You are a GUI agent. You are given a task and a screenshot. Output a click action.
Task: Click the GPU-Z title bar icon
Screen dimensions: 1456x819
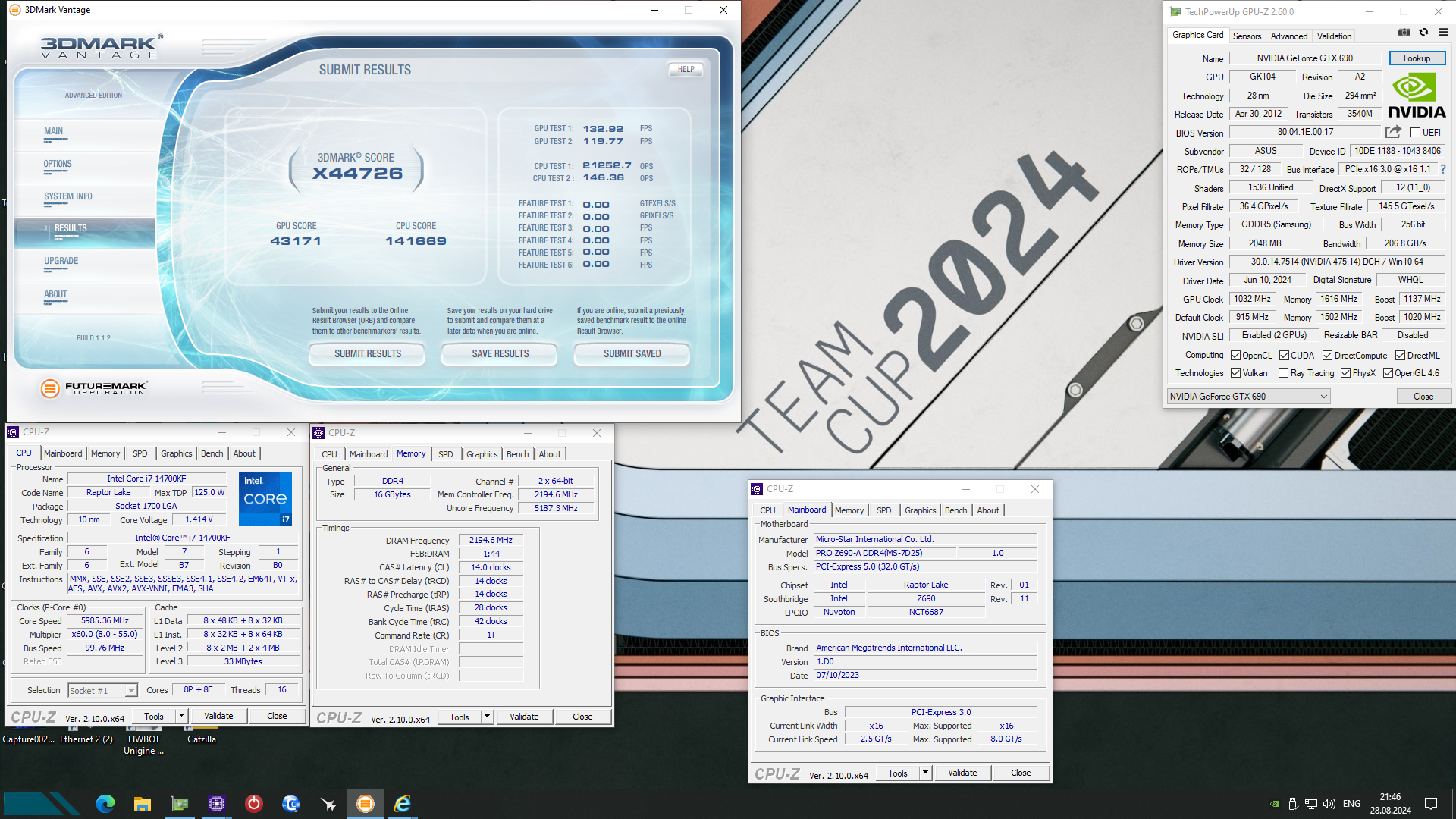point(1175,11)
